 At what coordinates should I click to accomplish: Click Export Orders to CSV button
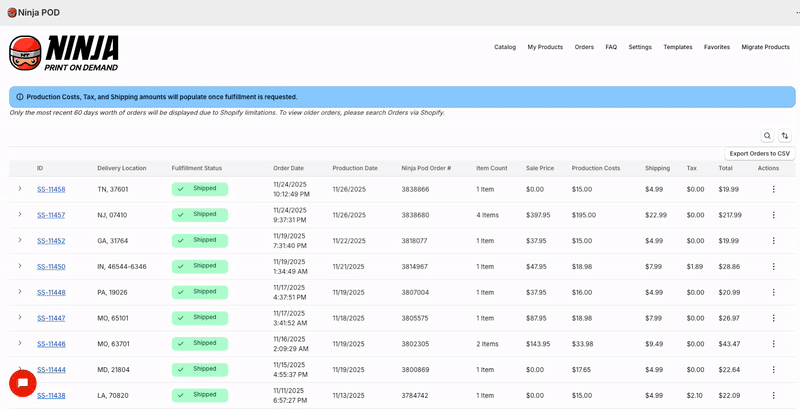click(759, 153)
